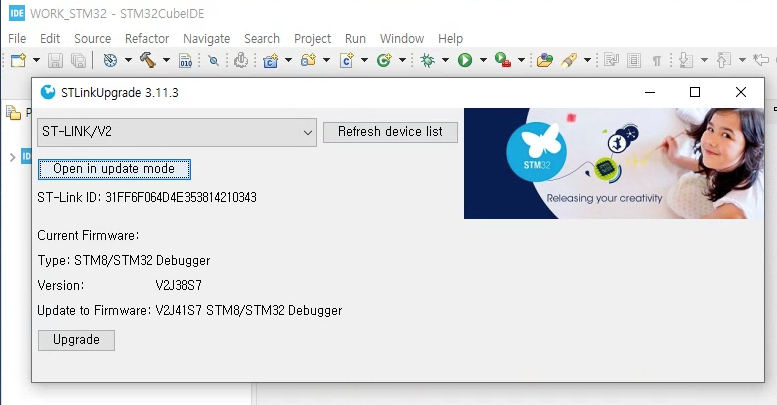The height and width of the screenshot is (405, 777).
Task: Open the Edit menu
Action: click(x=50, y=39)
